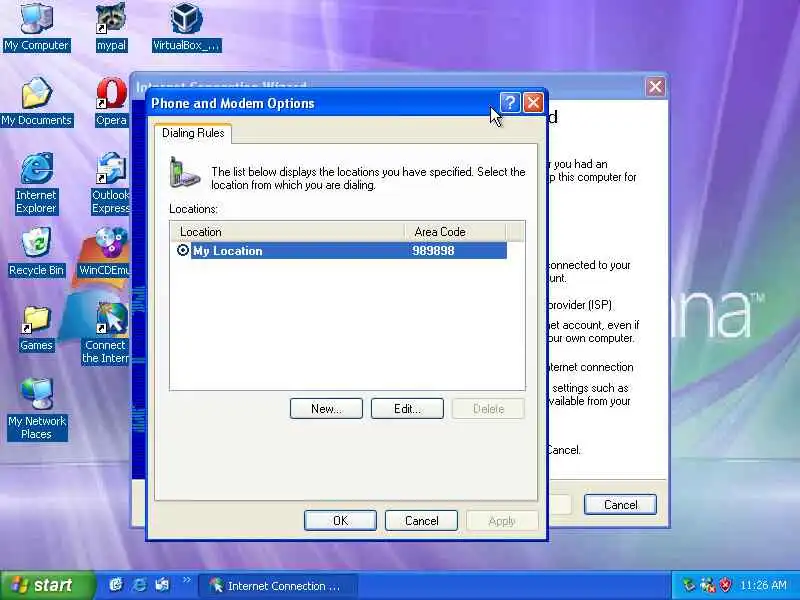The width and height of the screenshot is (800, 600).
Task: Click Cancel in Internet Connection Wizard
Action: [620, 505]
